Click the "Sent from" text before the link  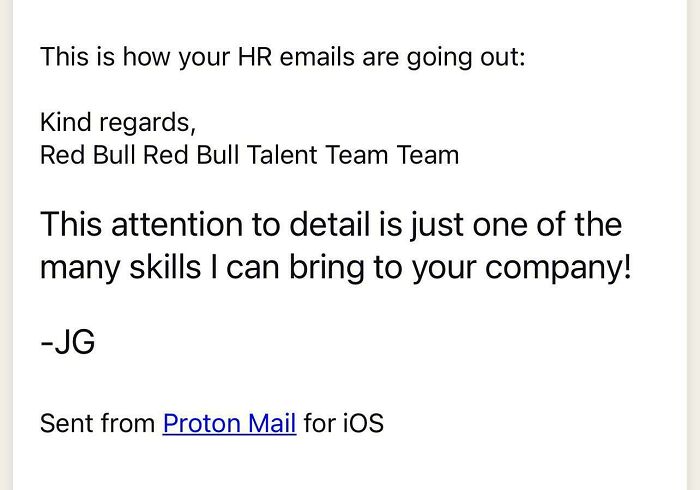click(x=97, y=423)
